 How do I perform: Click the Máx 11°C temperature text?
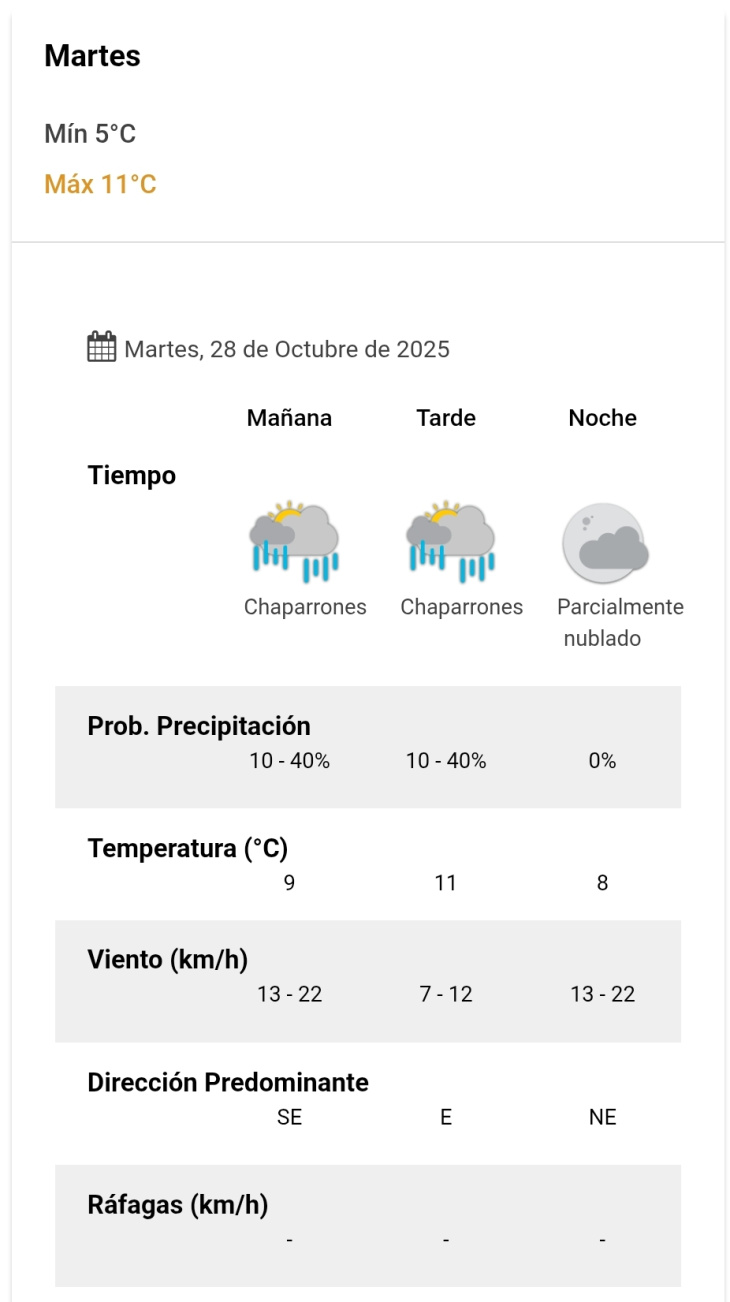[x=100, y=185]
